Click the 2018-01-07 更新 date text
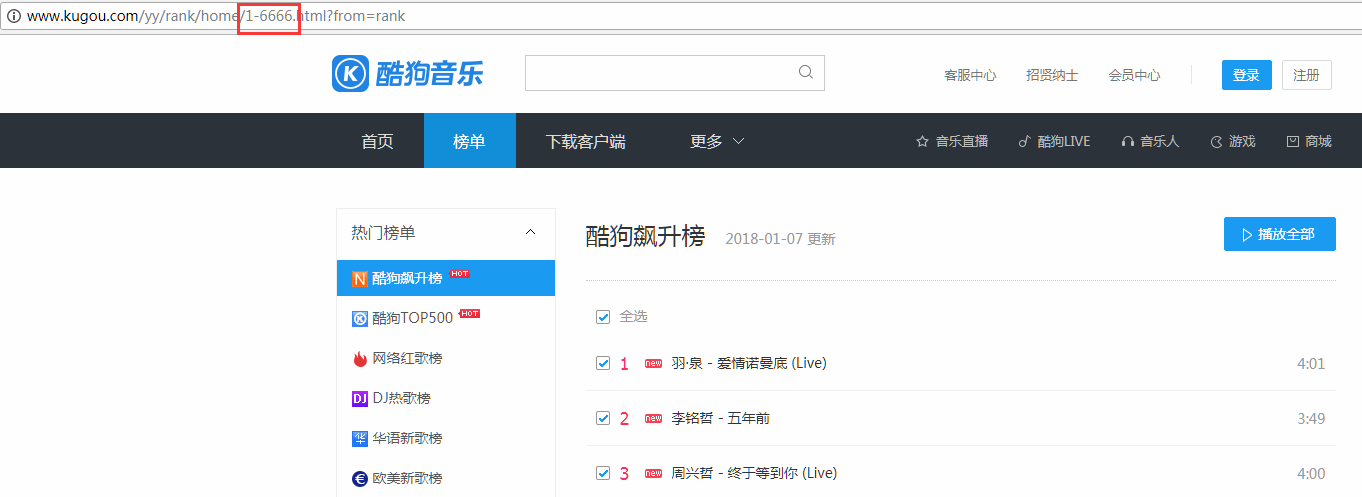 pyautogui.click(x=780, y=239)
